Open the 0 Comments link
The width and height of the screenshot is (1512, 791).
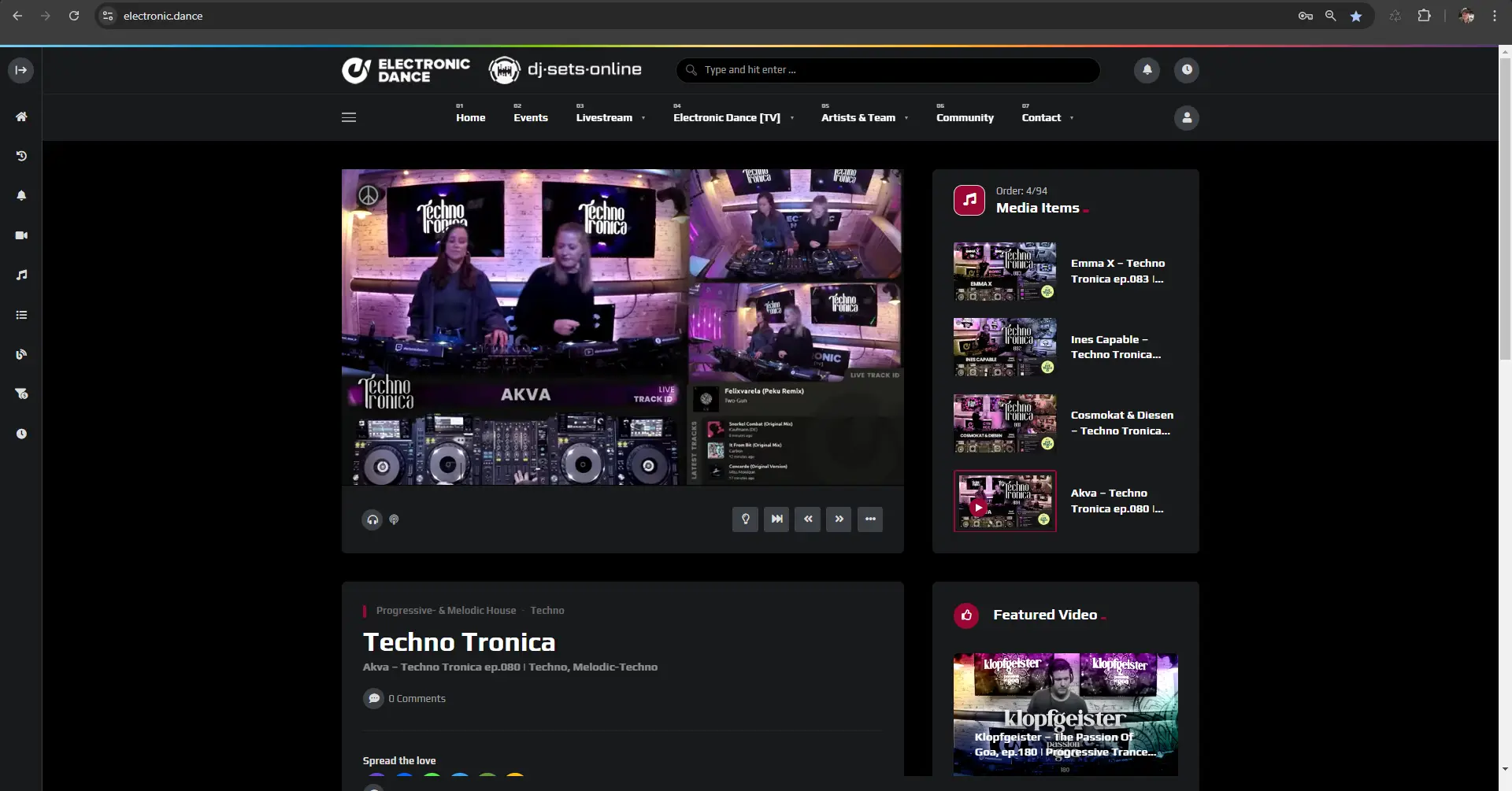point(416,699)
